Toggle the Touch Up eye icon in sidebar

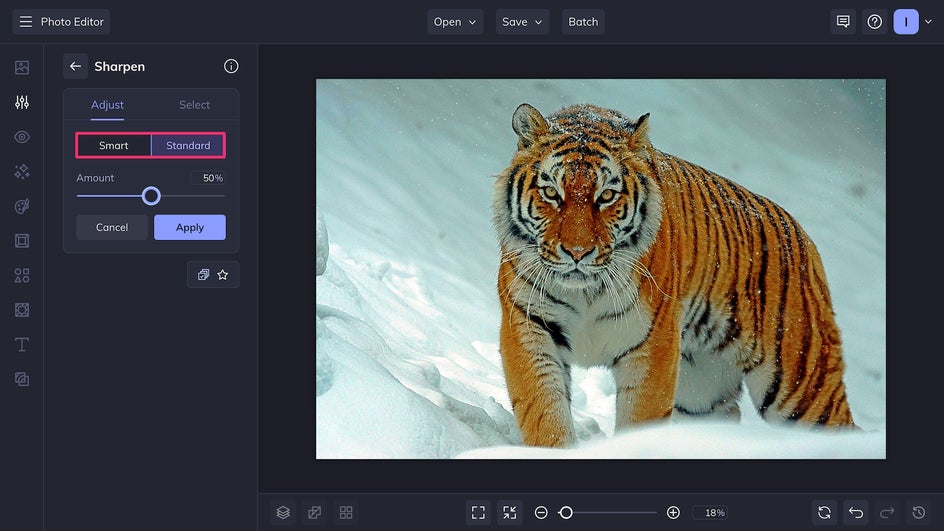click(x=22, y=137)
